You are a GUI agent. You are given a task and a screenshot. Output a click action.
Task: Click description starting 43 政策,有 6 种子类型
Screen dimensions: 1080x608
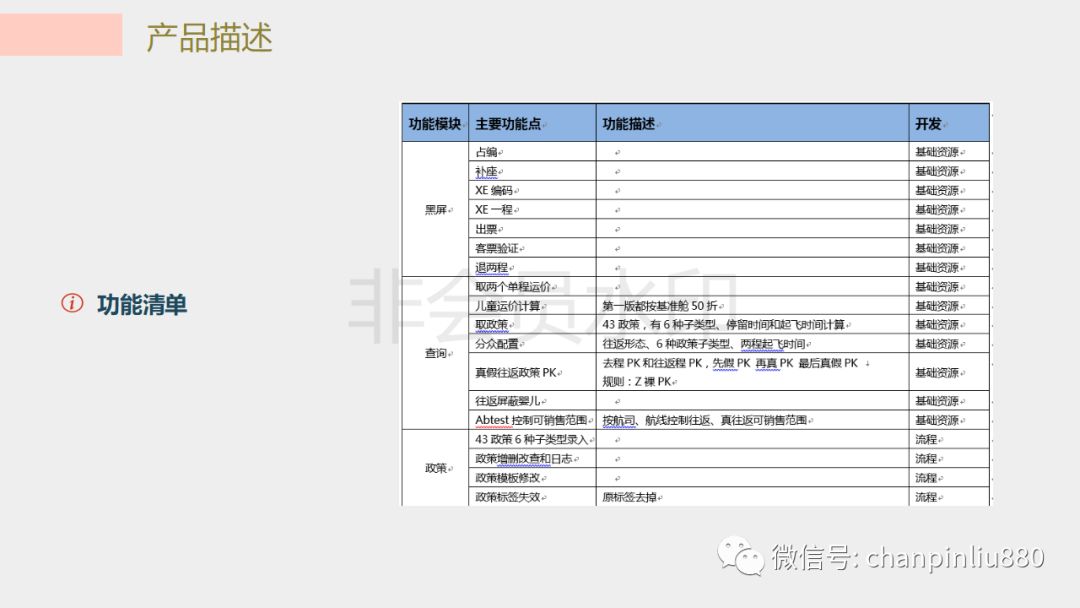click(x=724, y=324)
